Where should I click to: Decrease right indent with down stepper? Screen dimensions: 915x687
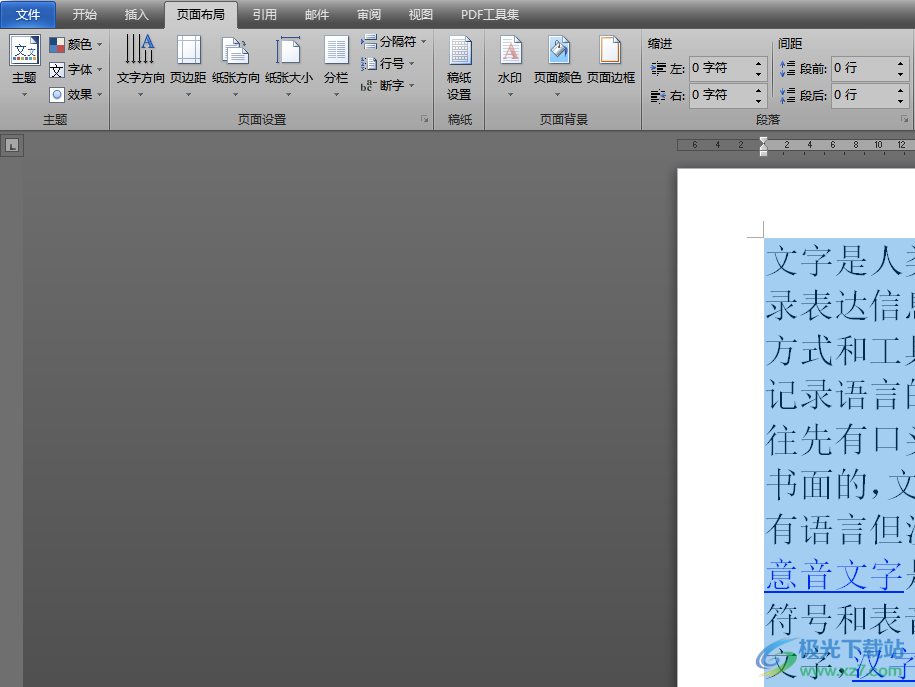click(759, 101)
